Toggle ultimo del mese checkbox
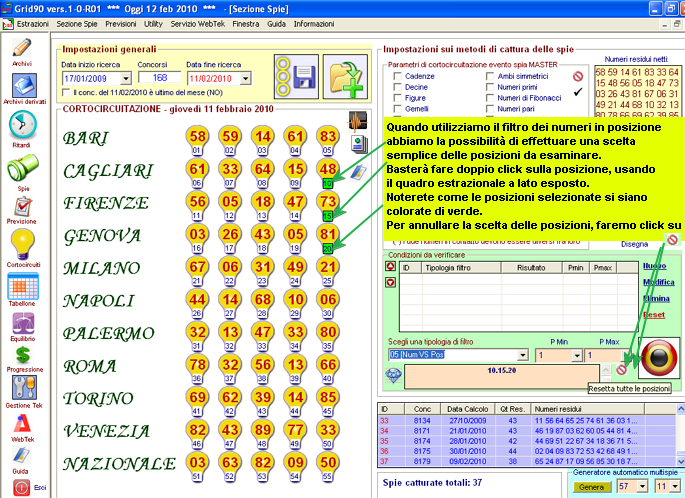 [66, 93]
